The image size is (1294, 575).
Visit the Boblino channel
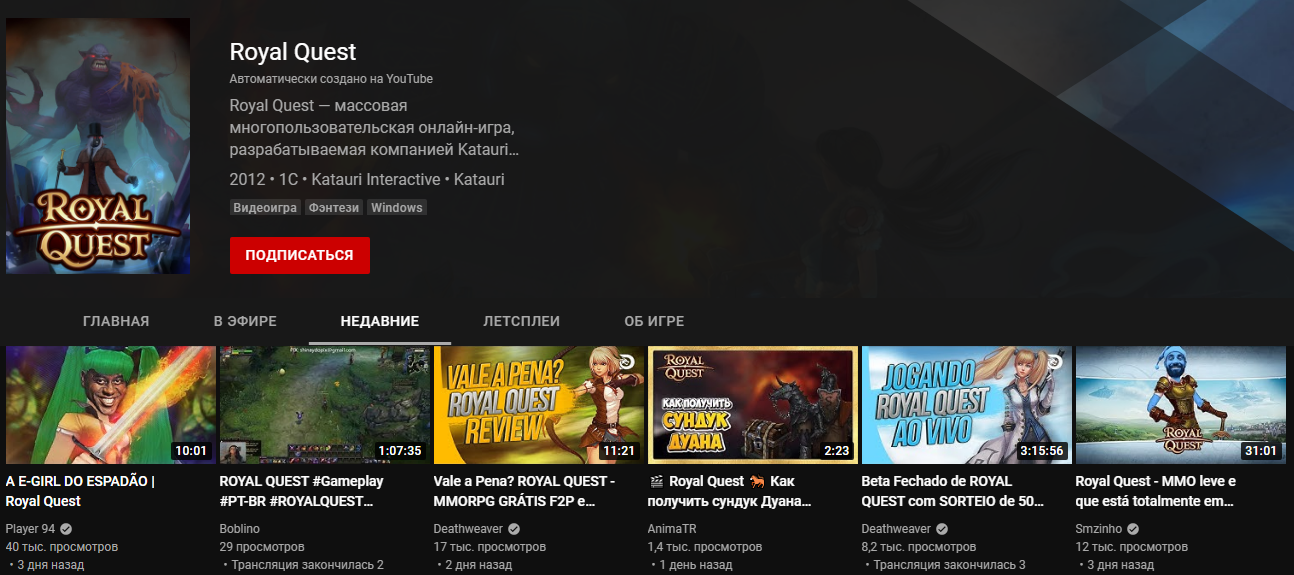point(240,528)
